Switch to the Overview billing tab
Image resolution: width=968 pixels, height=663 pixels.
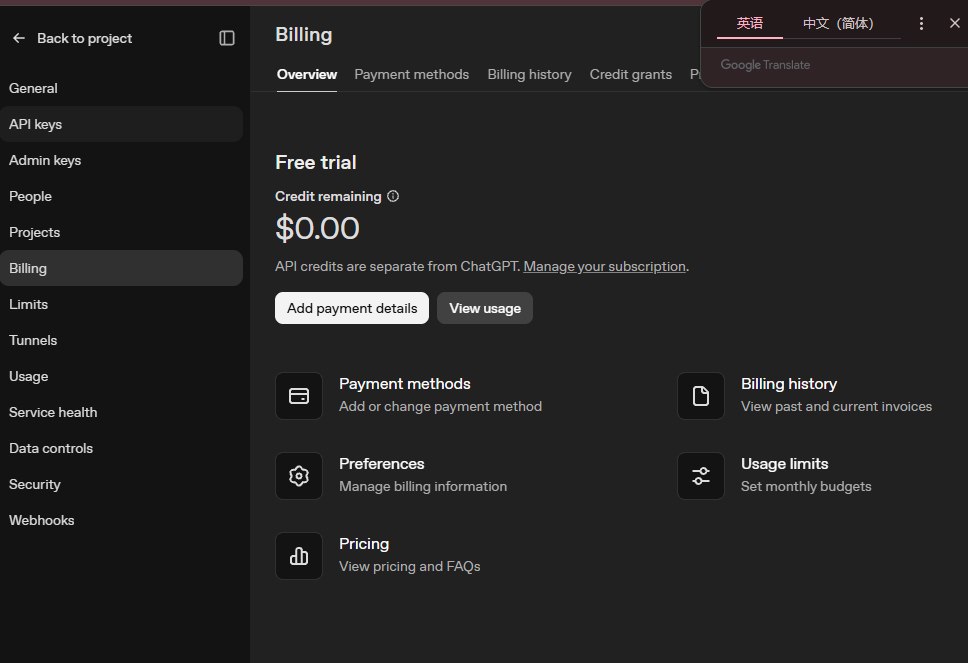(x=307, y=75)
